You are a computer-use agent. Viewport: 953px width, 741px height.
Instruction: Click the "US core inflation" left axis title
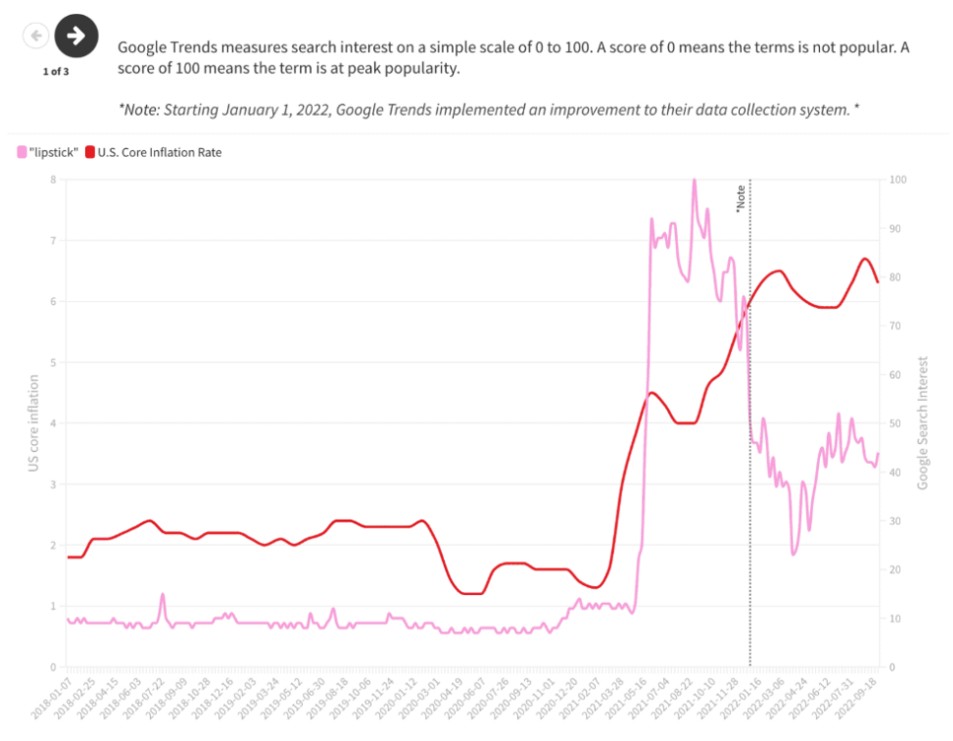[33, 423]
